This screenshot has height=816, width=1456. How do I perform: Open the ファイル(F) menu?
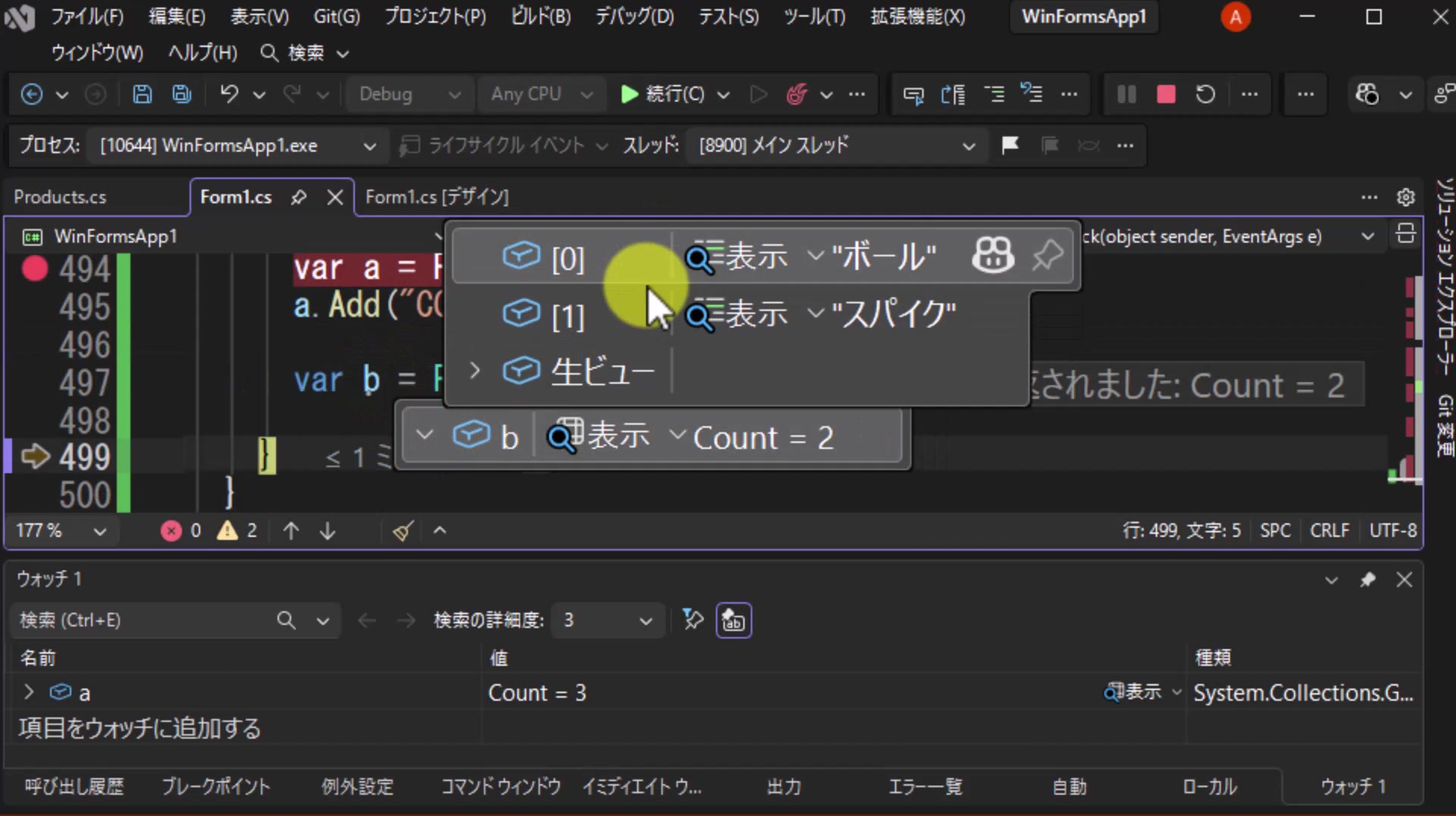pos(86,16)
